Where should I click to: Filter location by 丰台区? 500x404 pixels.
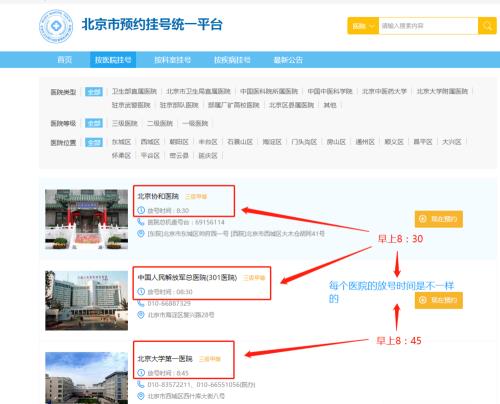[208, 142]
